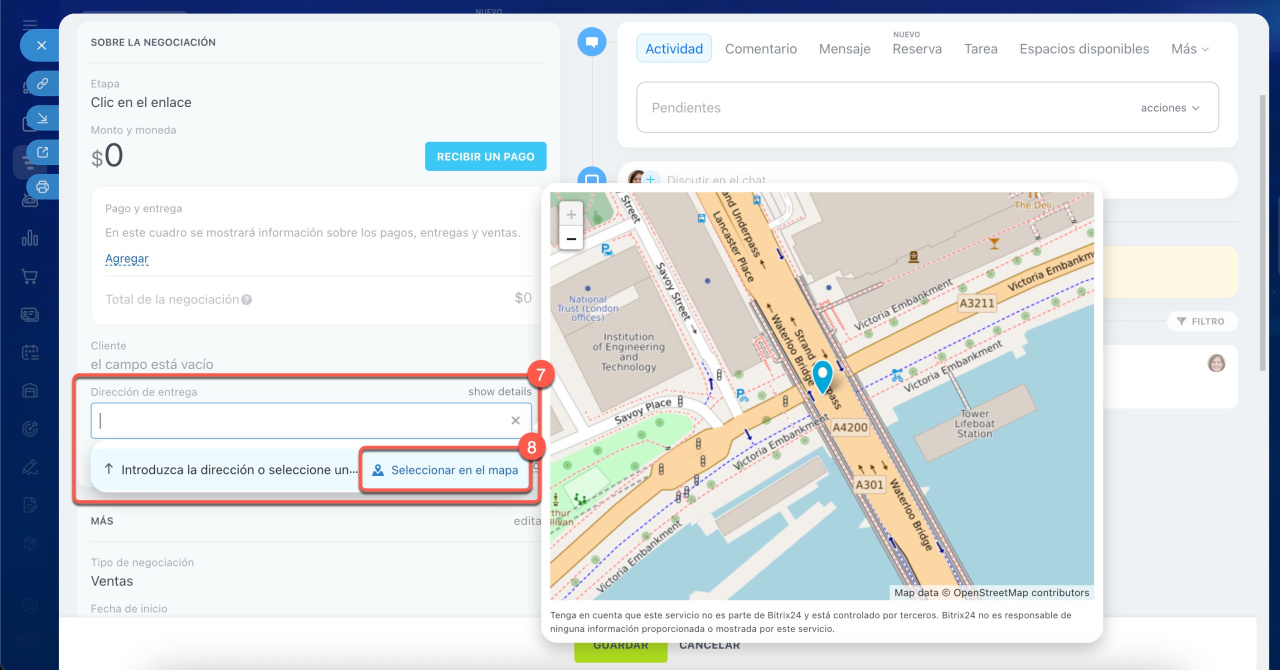The height and width of the screenshot is (670, 1280).
Task: Click the blue map location pin
Action: click(x=822, y=377)
